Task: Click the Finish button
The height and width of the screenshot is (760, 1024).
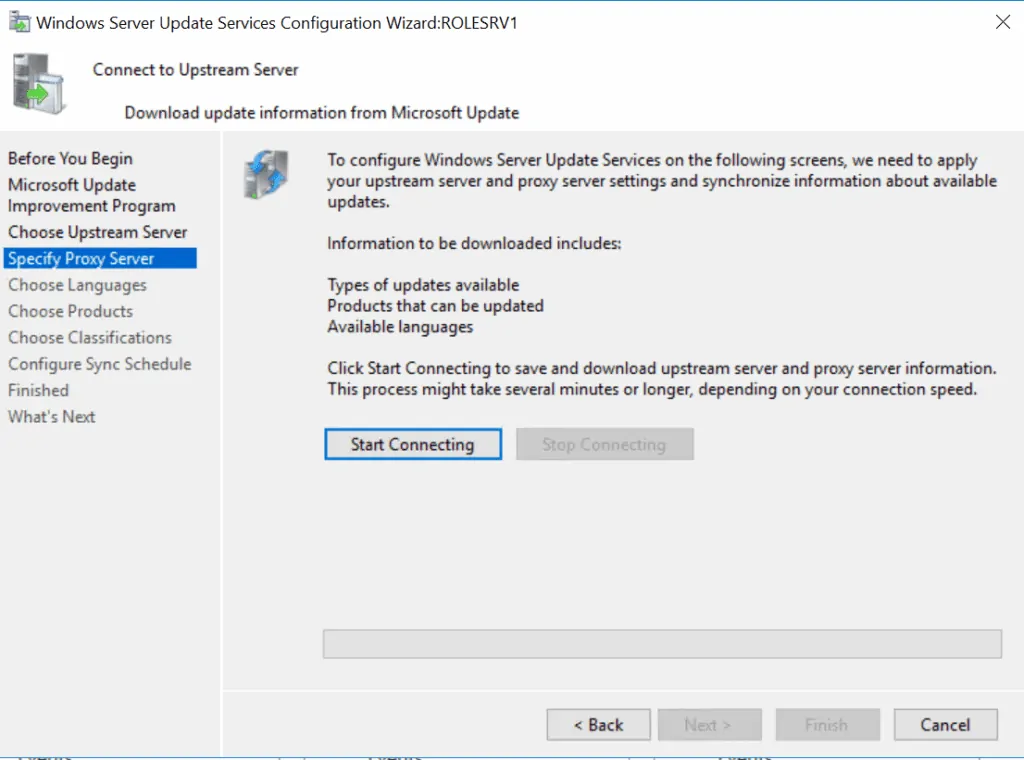Action: 827,724
